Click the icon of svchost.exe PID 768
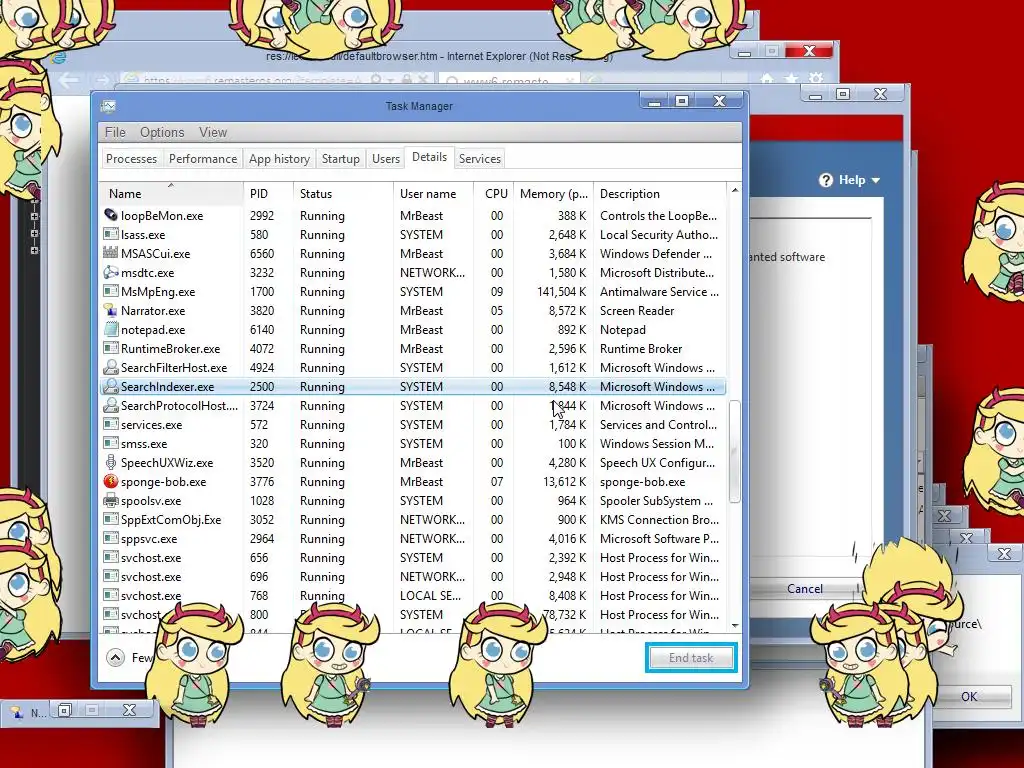 pos(111,595)
